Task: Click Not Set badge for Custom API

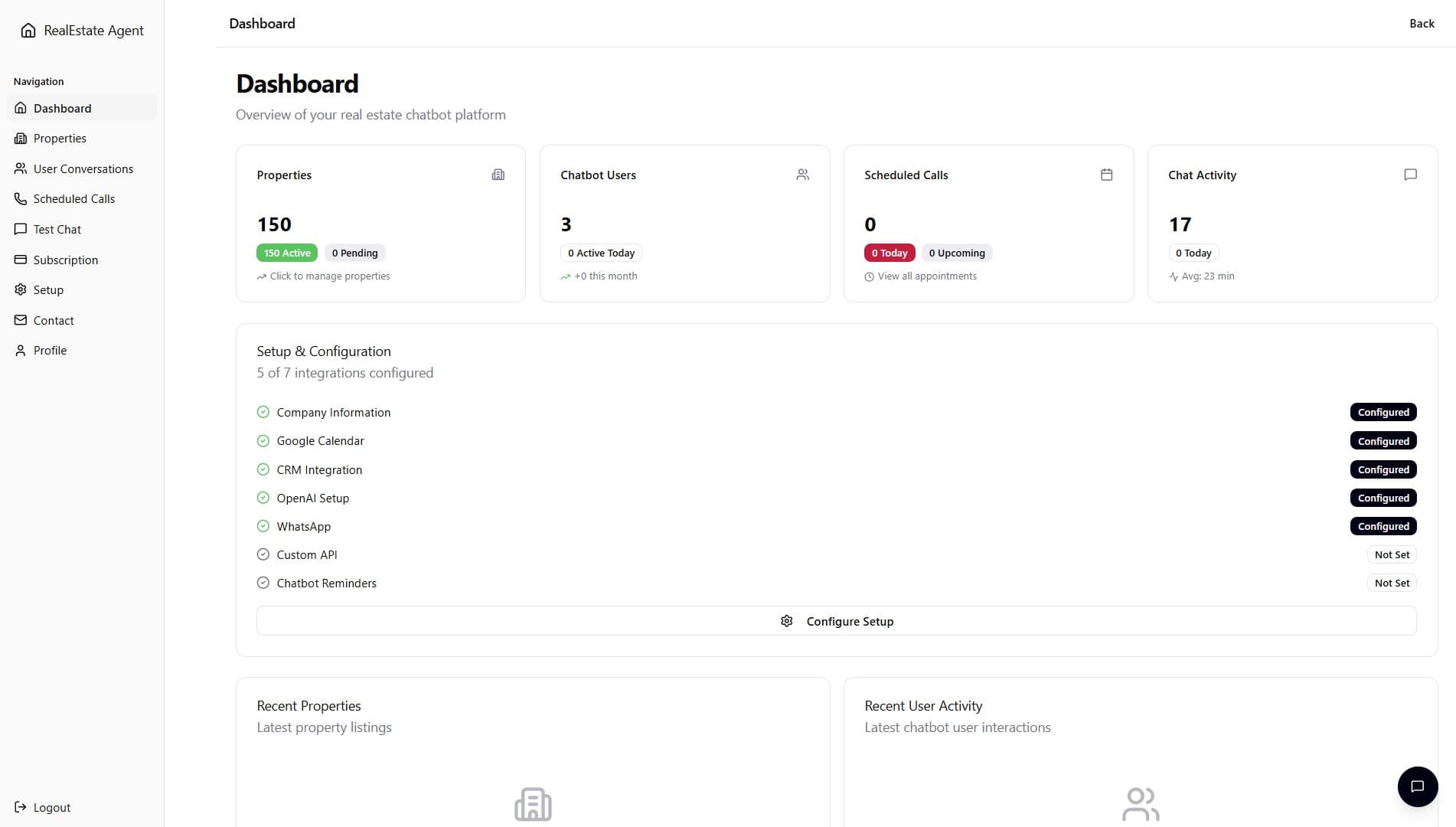Action: coord(1392,554)
